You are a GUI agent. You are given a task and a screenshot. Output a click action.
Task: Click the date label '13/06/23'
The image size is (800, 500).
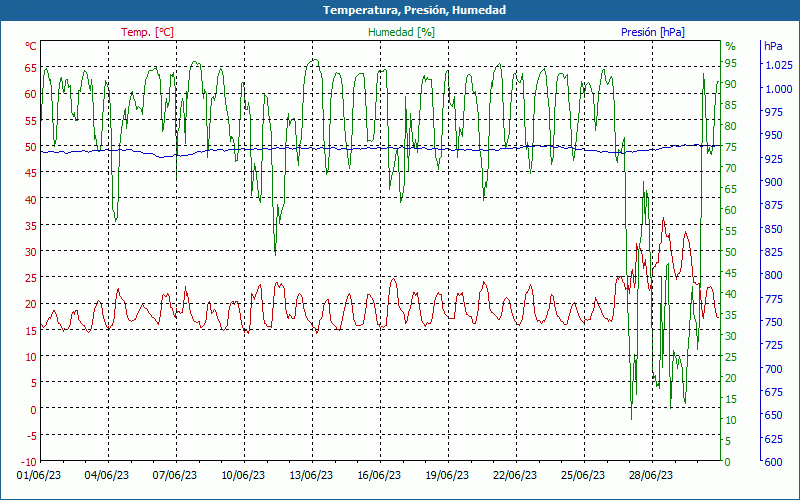coord(311,475)
